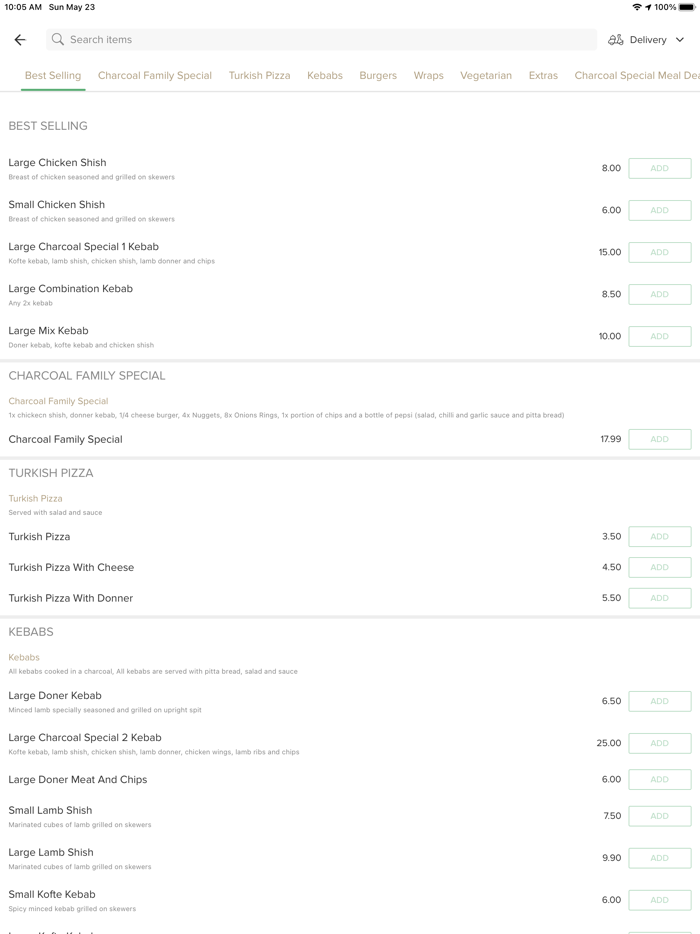
Task: Add Large Chicken Shish to order
Action: pos(659,169)
